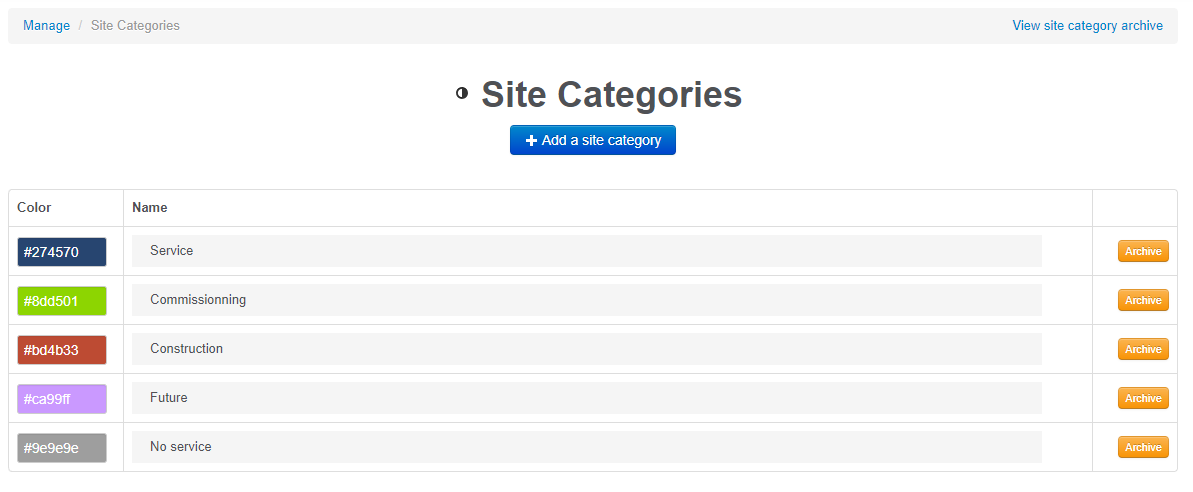Archive the Future category
1193x492 pixels.
[x=1143, y=399]
